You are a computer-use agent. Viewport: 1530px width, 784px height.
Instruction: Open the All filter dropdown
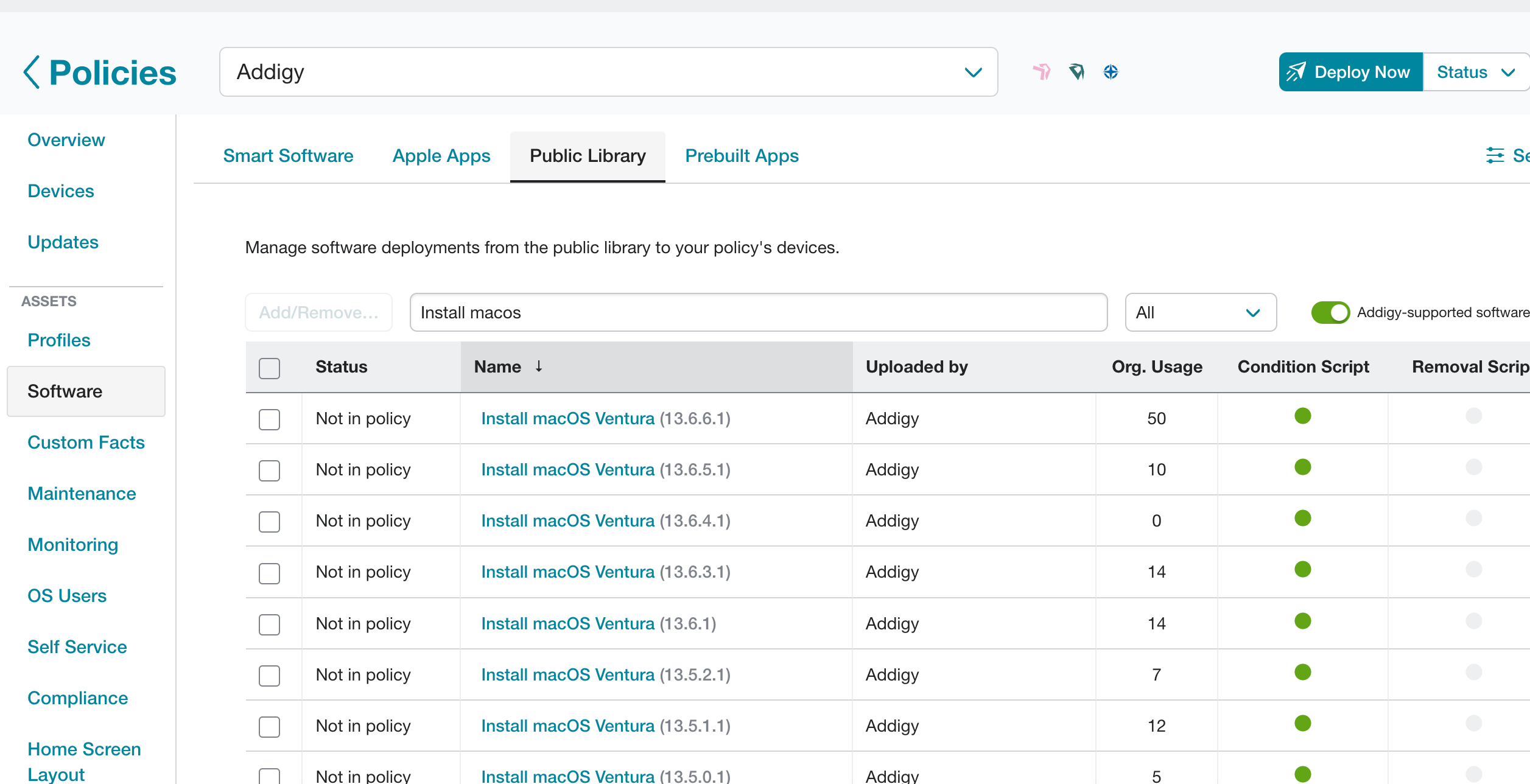click(x=1201, y=312)
